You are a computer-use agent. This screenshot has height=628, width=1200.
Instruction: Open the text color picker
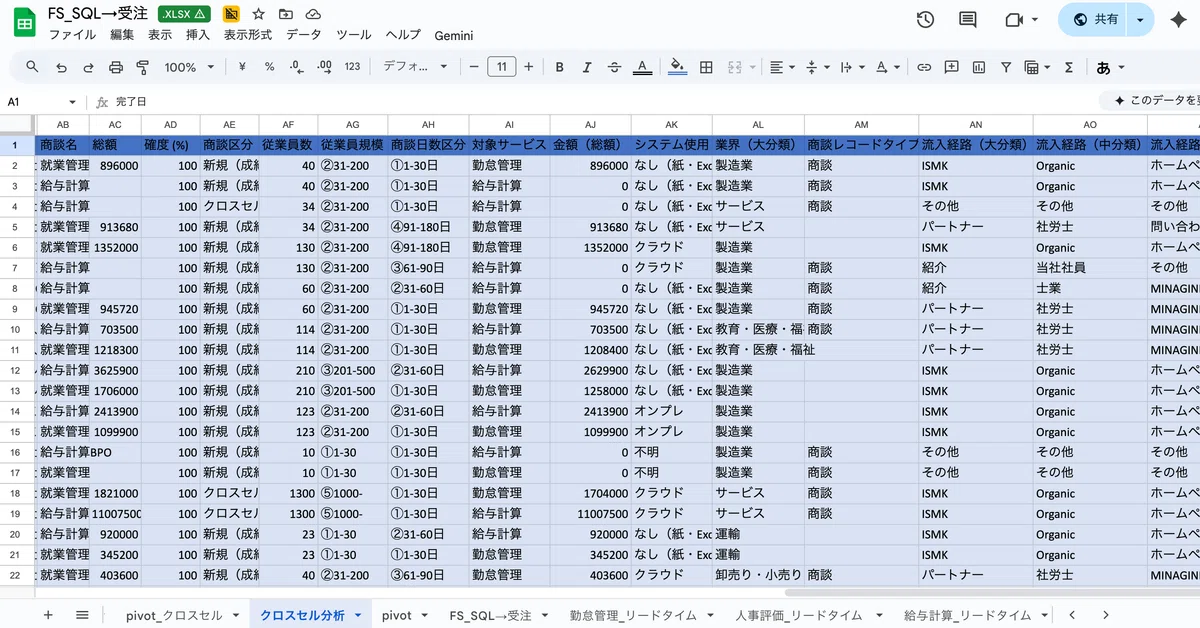click(x=642, y=67)
